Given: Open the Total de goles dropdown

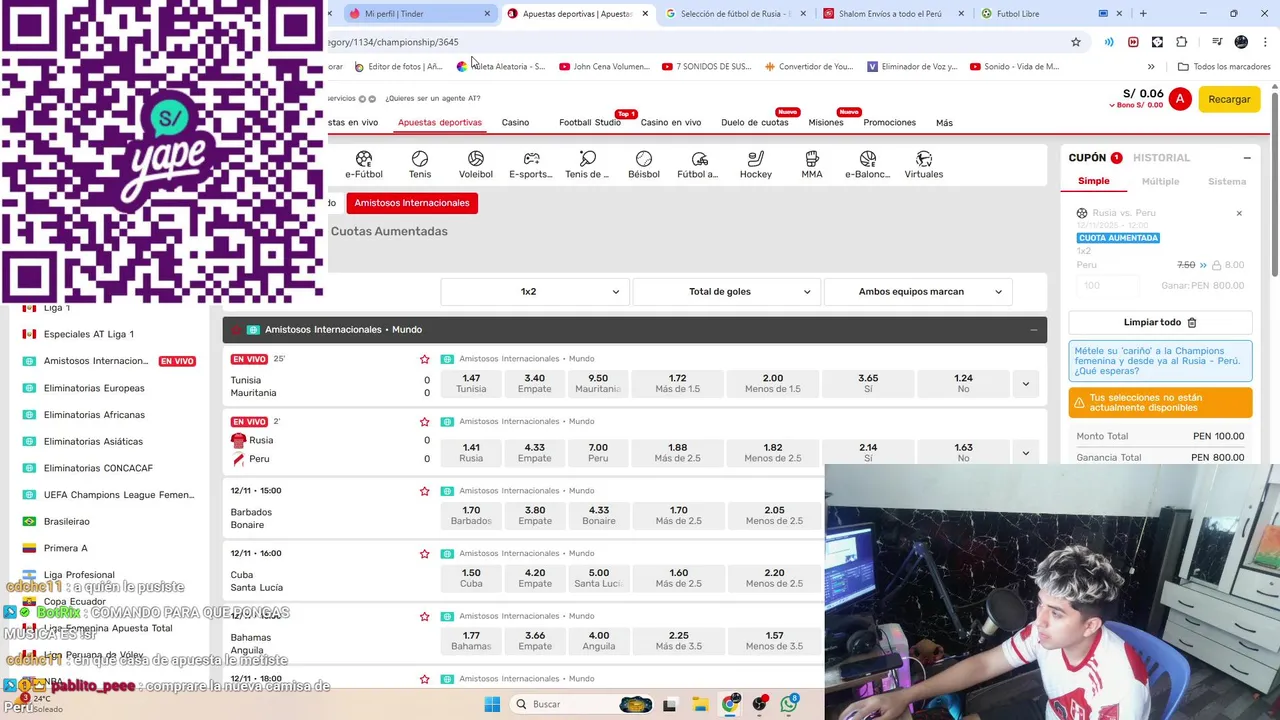Looking at the screenshot, I should (727, 292).
